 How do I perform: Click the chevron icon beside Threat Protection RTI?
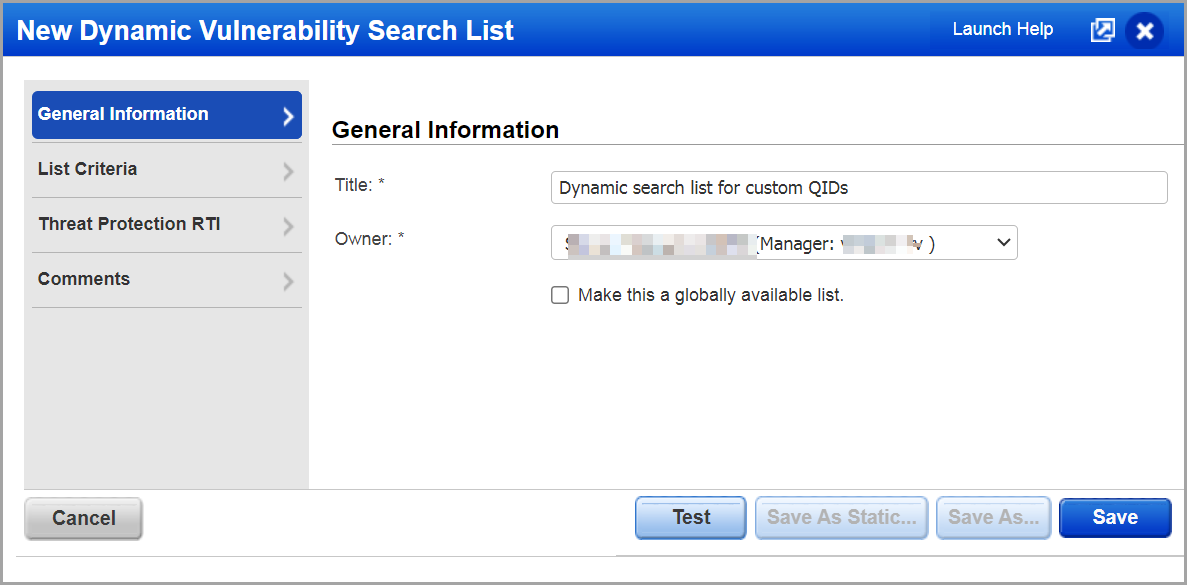point(288,226)
